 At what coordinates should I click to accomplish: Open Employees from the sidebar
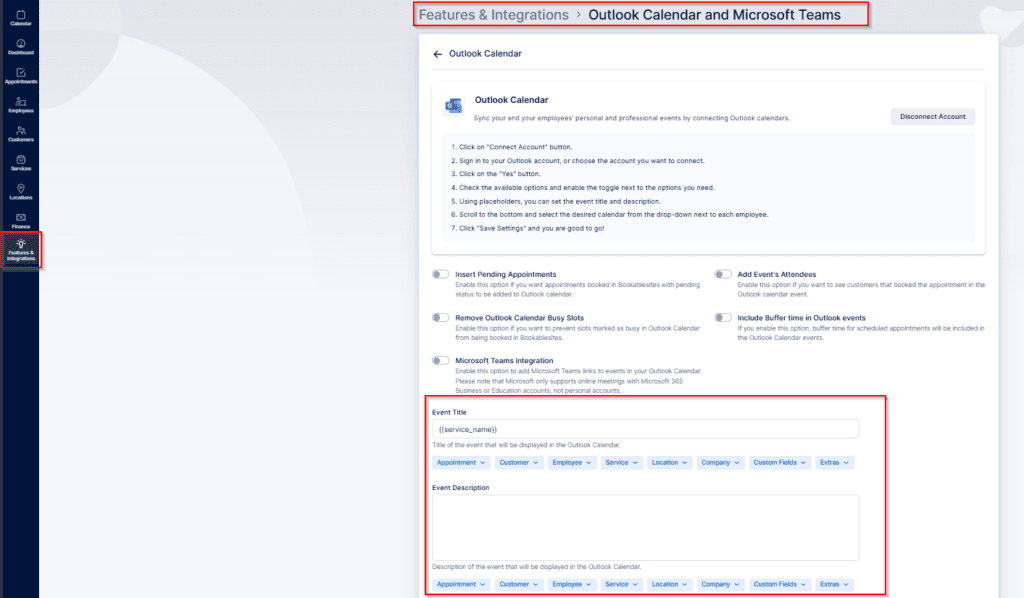(x=20, y=104)
